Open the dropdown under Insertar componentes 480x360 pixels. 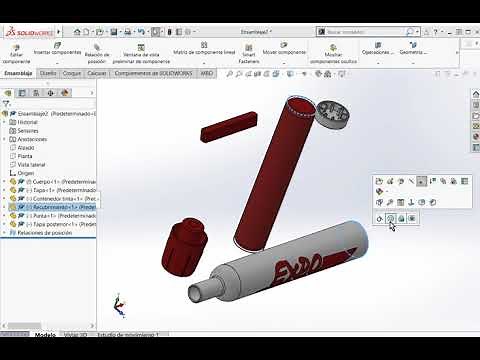click(57, 63)
